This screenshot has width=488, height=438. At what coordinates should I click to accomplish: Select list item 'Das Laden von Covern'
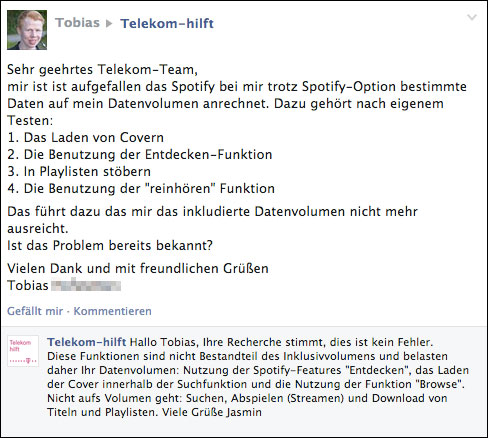(86, 138)
